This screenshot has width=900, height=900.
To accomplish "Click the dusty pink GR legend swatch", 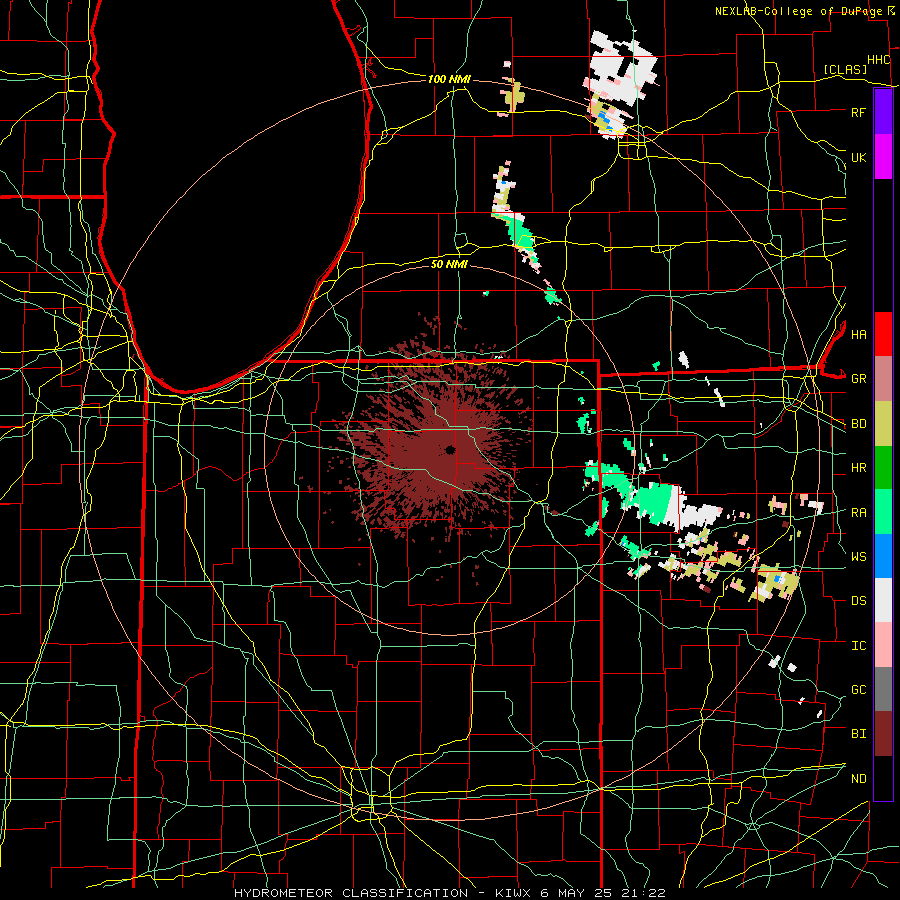I will click(x=883, y=378).
